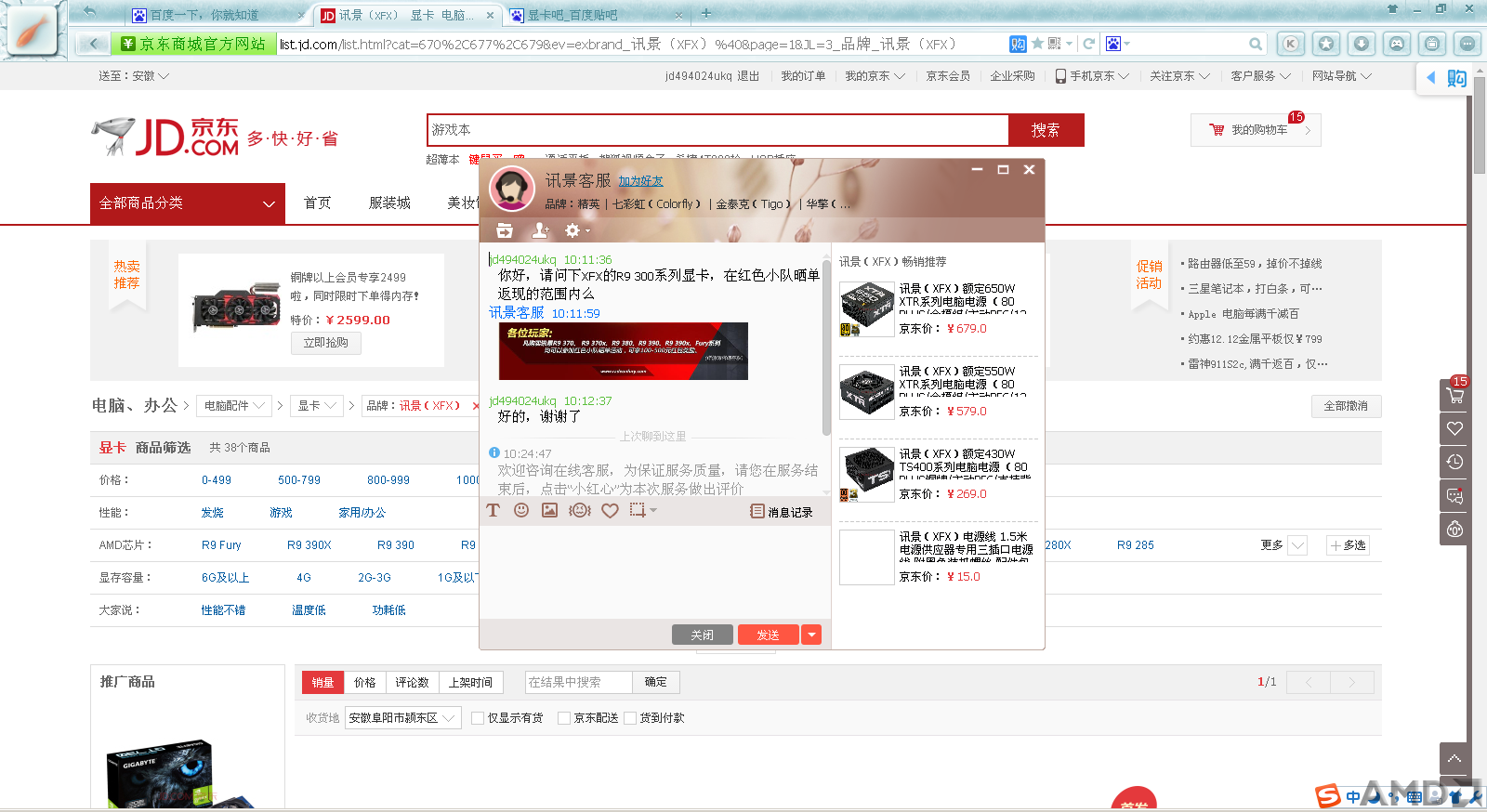Open the chat window transfer/folder icon
This screenshot has height=812, width=1487.
click(505, 230)
